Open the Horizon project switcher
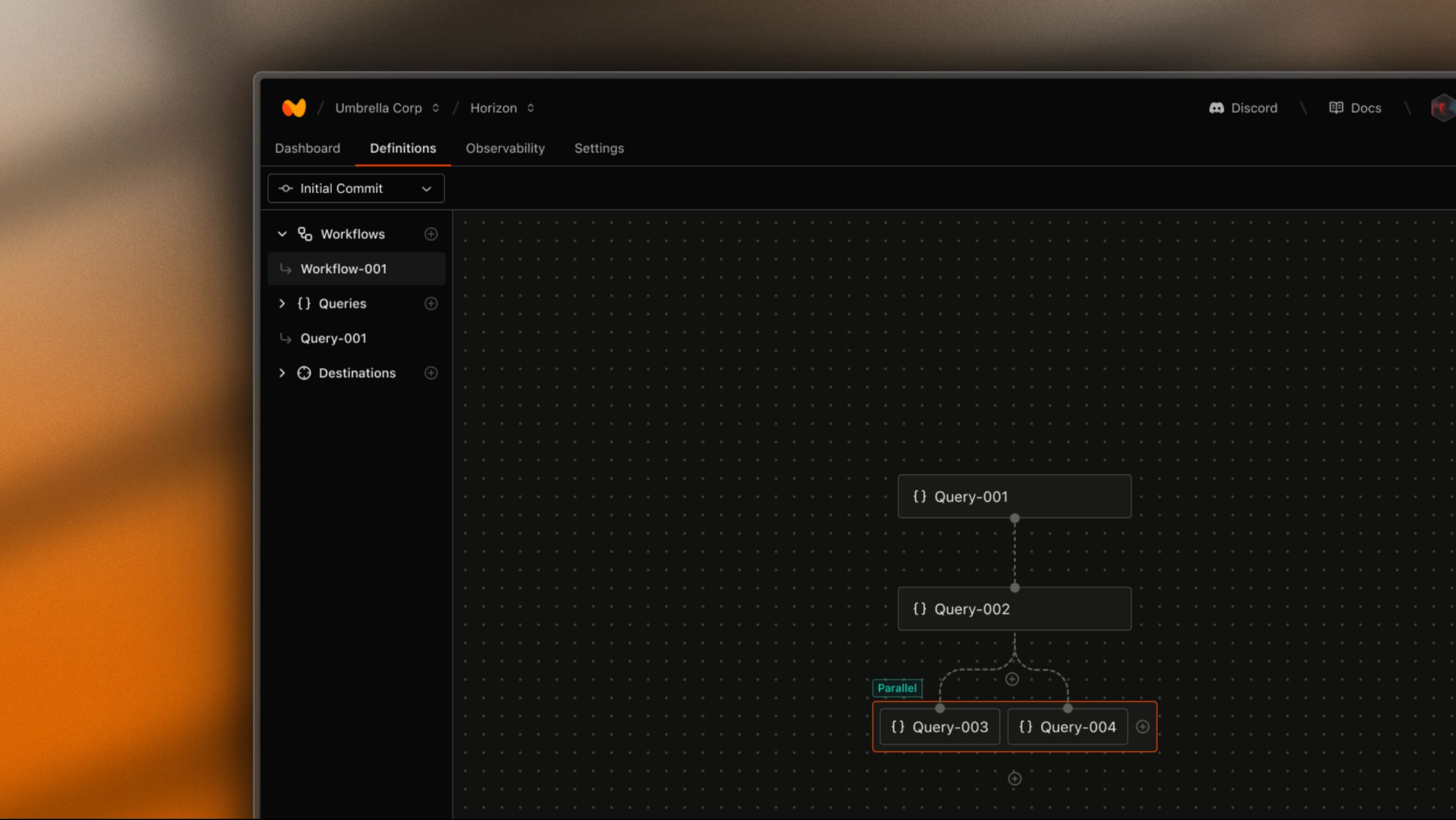Image resolution: width=1456 pixels, height=820 pixels. pos(502,108)
